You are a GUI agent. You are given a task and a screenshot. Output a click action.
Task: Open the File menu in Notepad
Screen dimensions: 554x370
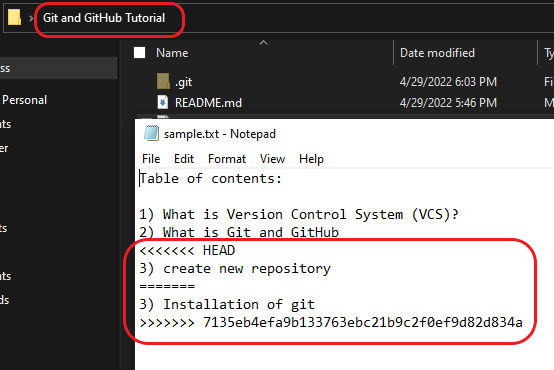click(x=151, y=159)
